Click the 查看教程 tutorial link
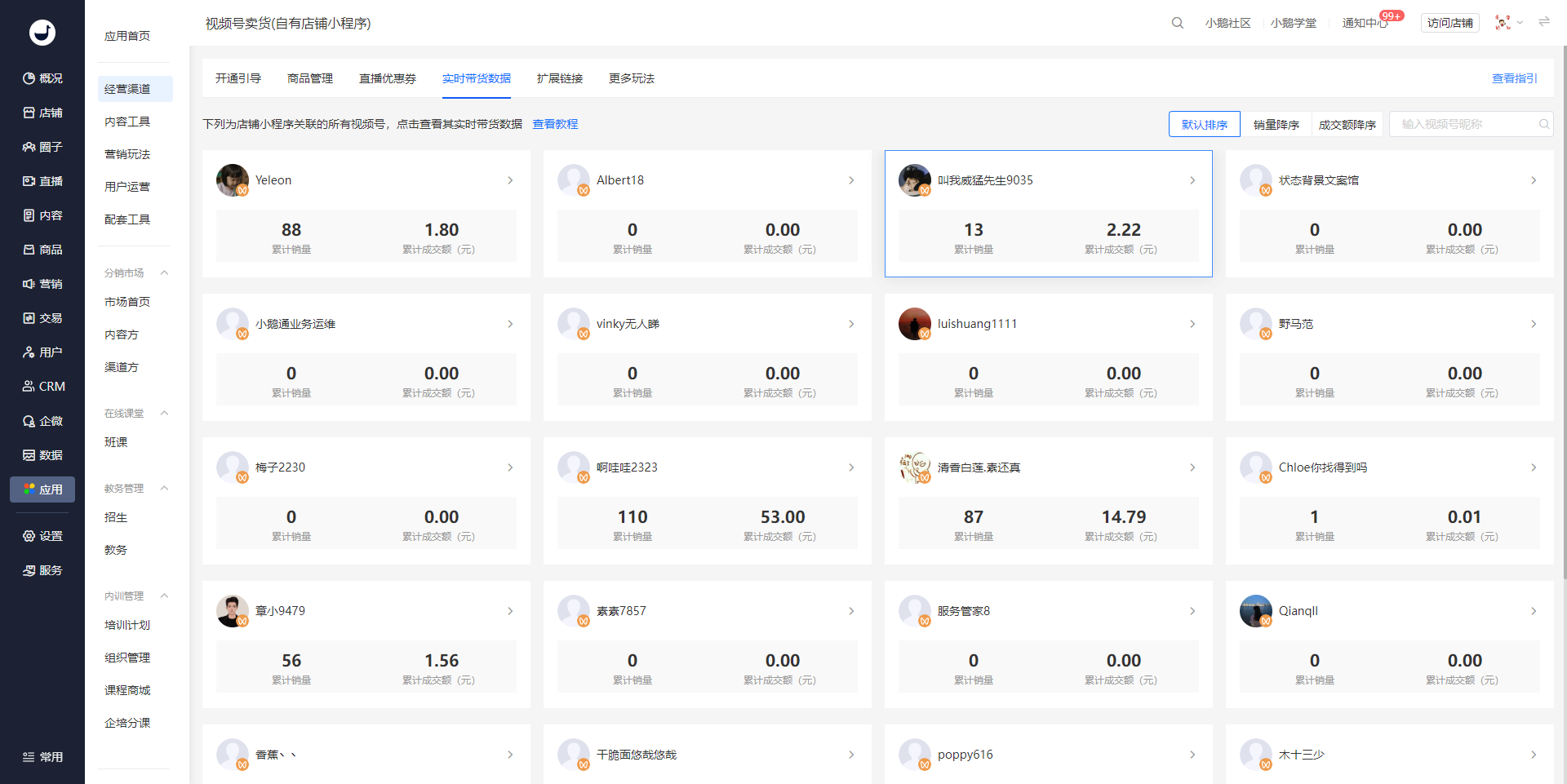The width and height of the screenshot is (1567, 784). click(x=555, y=124)
